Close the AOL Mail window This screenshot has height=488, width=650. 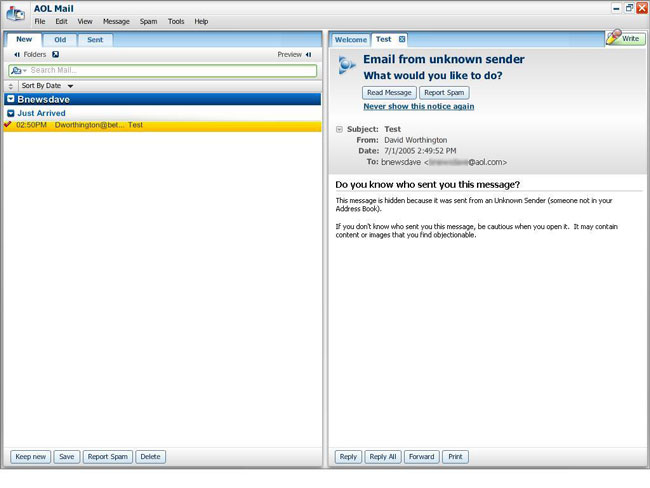click(x=642, y=8)
